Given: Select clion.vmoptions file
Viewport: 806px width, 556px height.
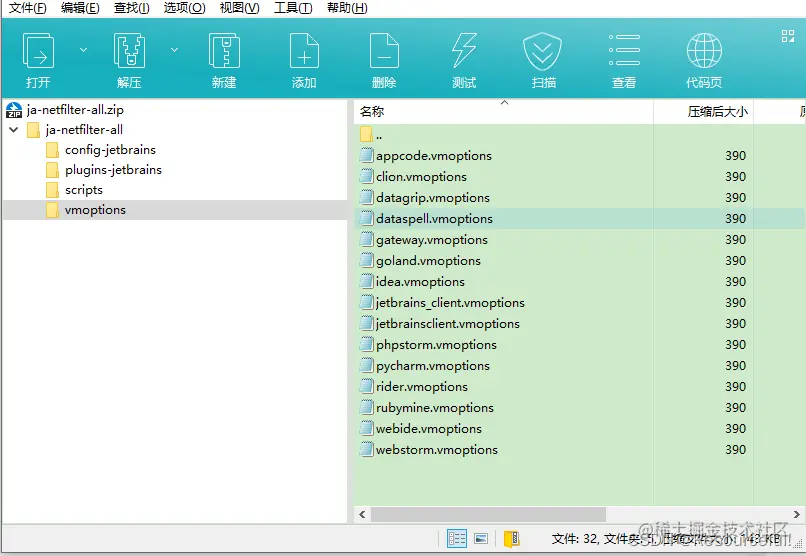Looking at the screenshot, I should pyautogui.click(x=422, y=176).
